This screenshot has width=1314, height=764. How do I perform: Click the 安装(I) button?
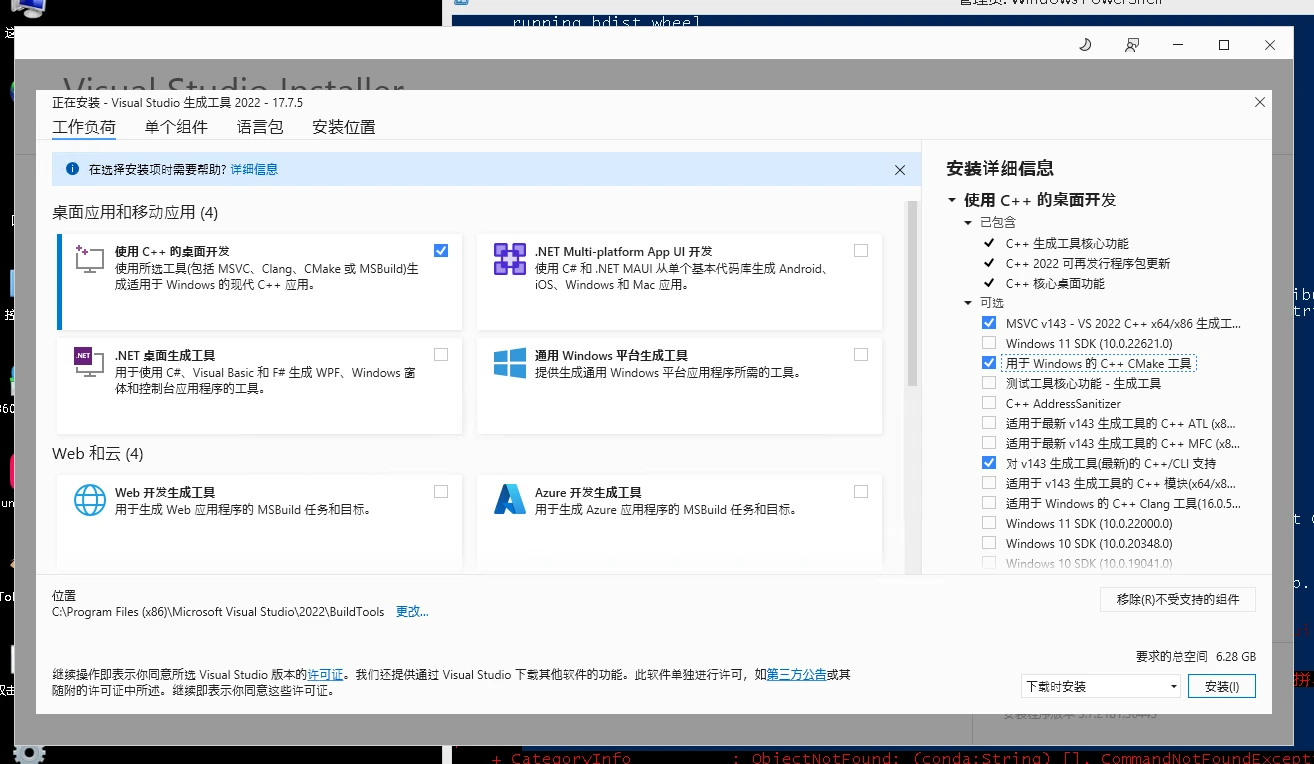(x=1221, y=687)
